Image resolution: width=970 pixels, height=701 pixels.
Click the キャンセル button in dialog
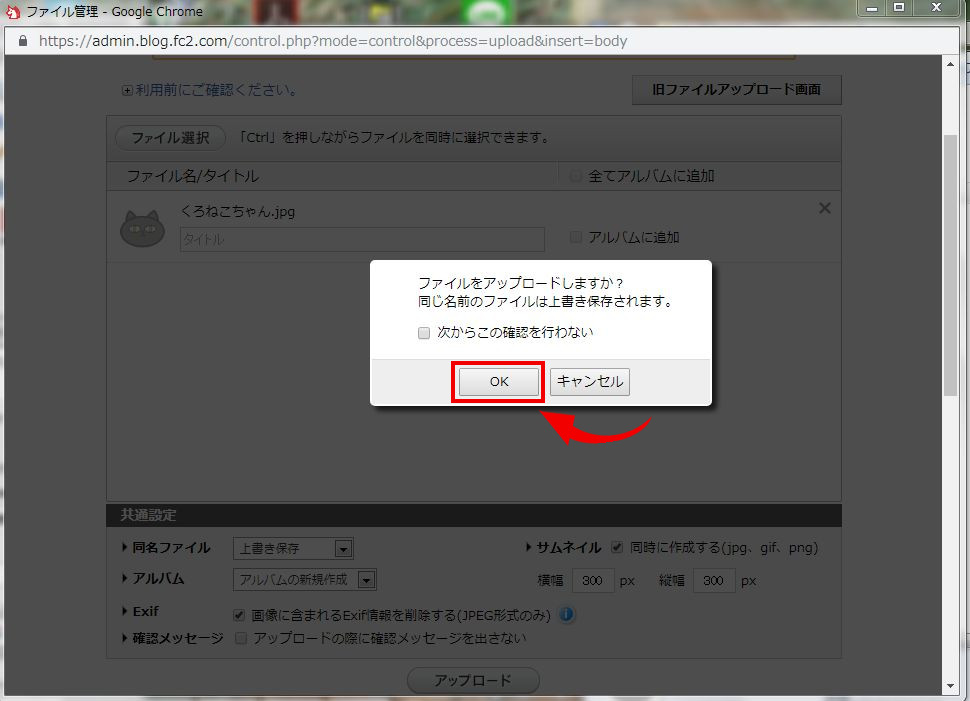(590, 382)
